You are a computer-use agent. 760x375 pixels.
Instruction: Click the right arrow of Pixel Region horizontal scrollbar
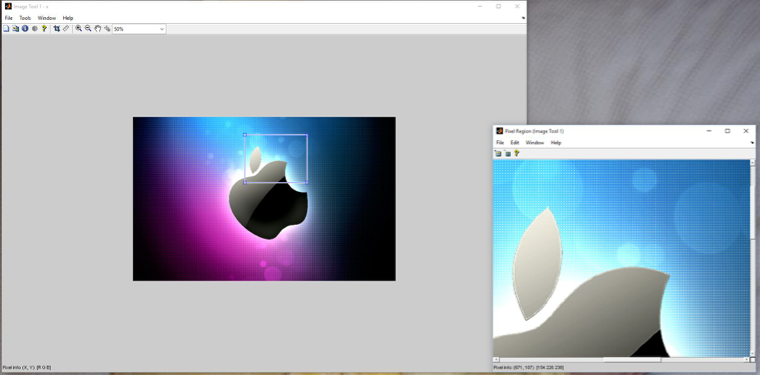[x=746, y=359]
